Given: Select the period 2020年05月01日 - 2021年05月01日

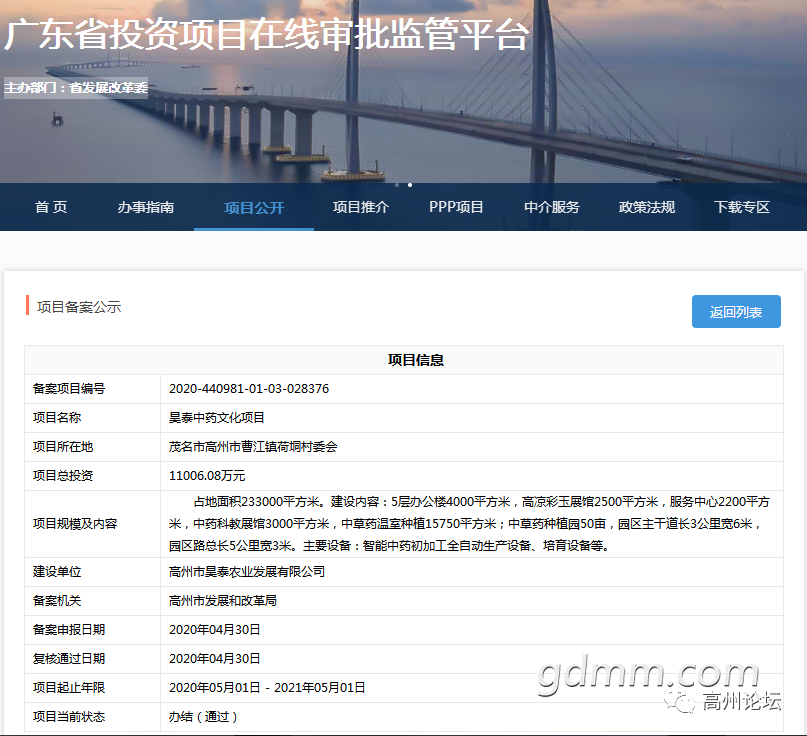Looking at the screenshot, I should pos(267,688).
